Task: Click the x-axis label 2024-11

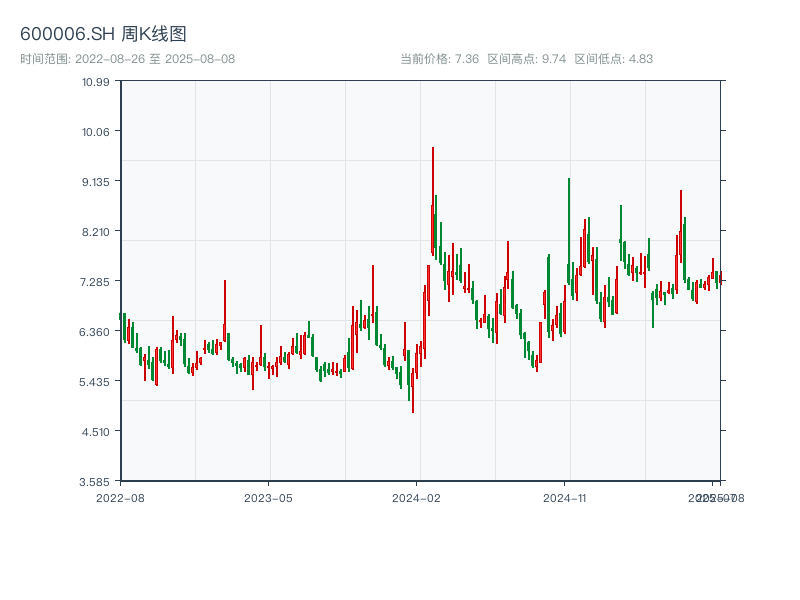Action: coord(564,498)
